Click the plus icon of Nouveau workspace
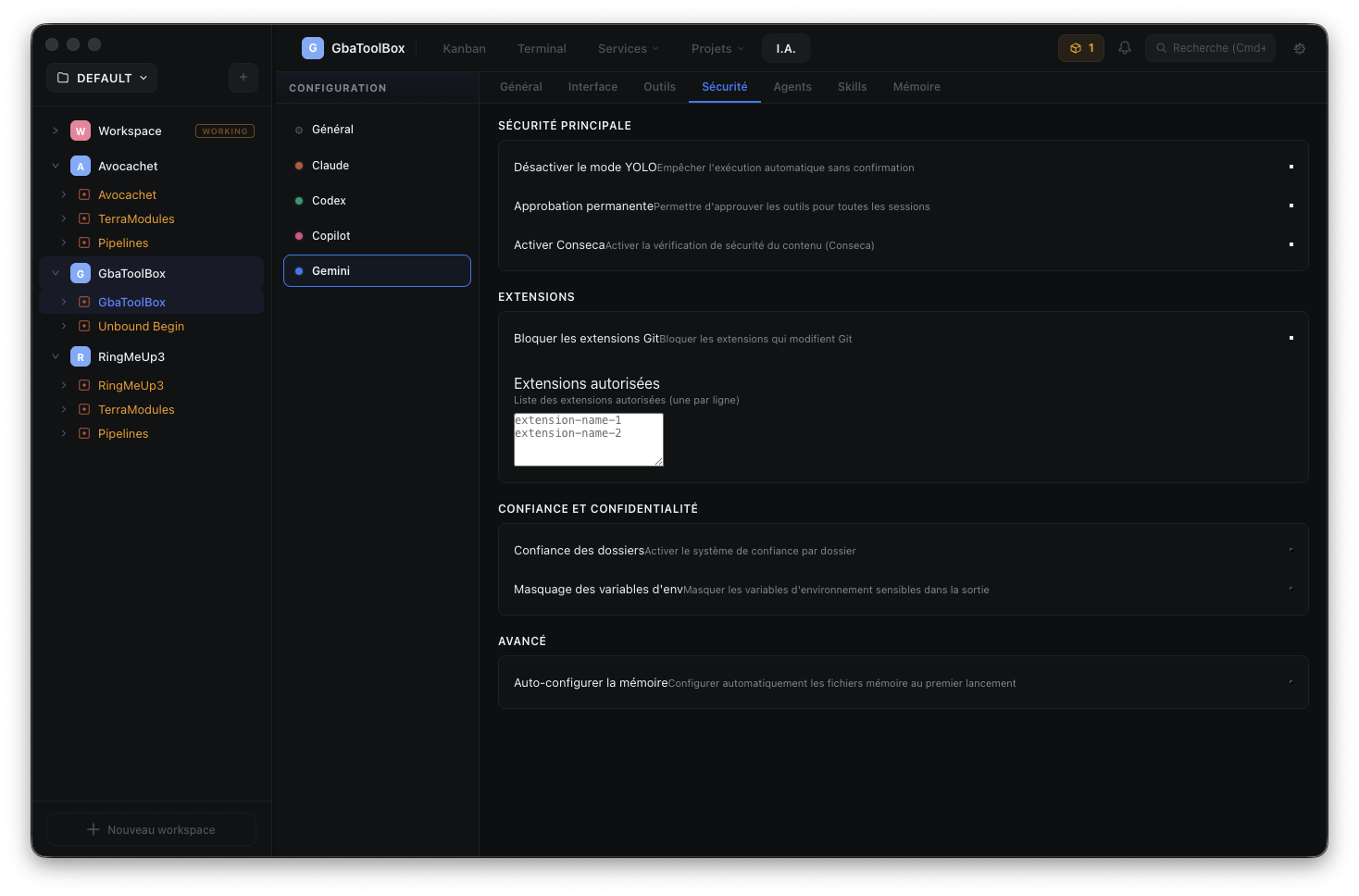 93,829
